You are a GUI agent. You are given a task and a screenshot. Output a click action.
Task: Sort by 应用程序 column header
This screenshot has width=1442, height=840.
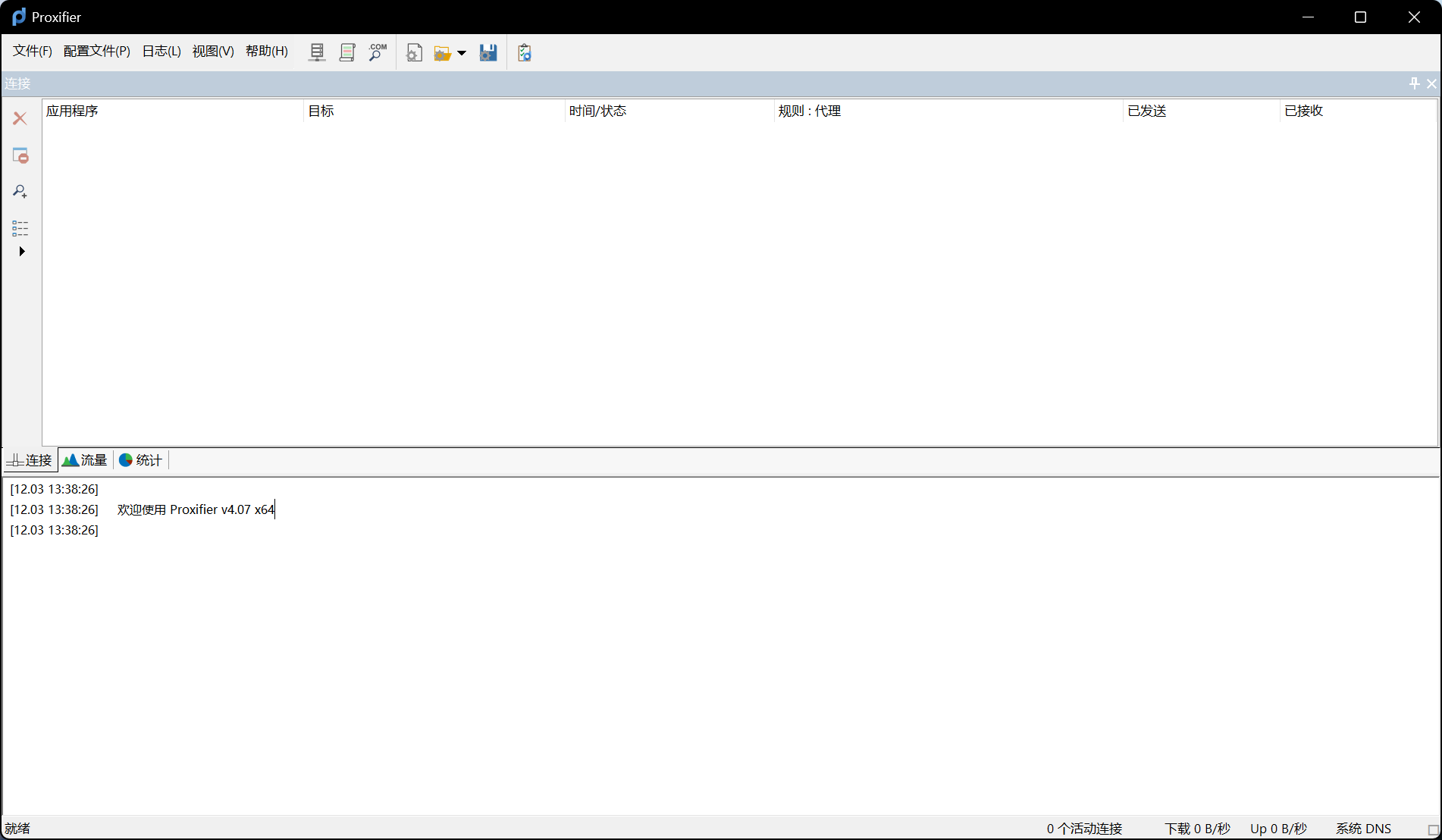(x=173, y=111)
